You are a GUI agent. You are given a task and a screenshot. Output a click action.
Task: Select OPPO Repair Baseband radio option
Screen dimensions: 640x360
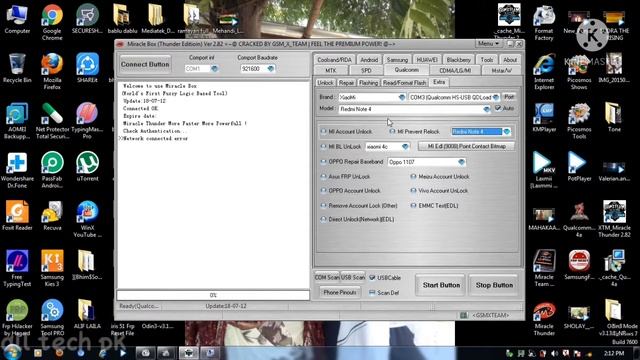pyautogui.click(x=324, y=162)
